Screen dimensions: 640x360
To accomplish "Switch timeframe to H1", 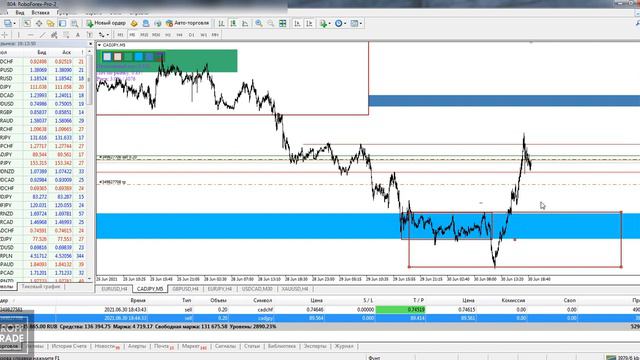I will tap(168, 35).
